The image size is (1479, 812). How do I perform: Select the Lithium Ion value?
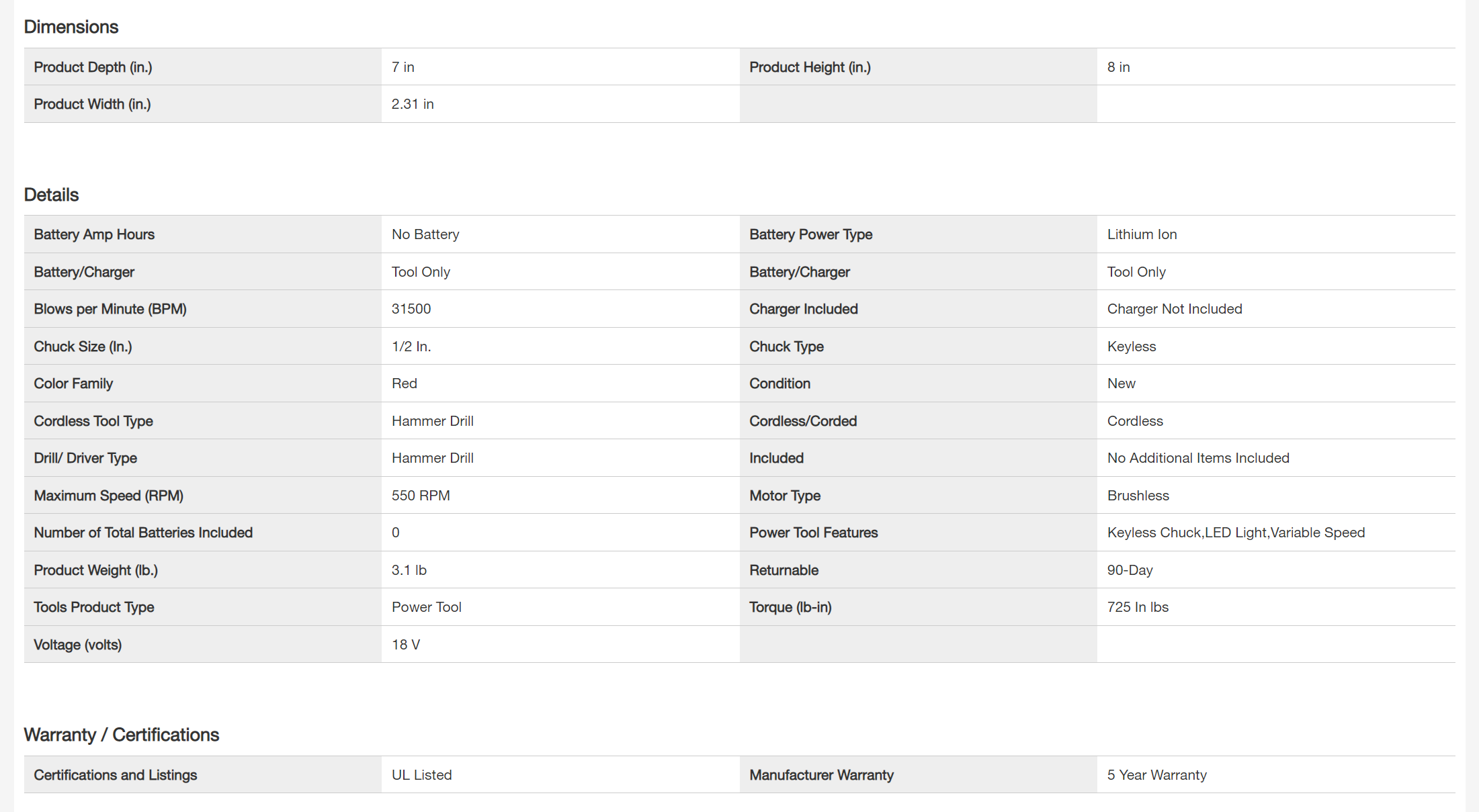tap(1142, 234)
